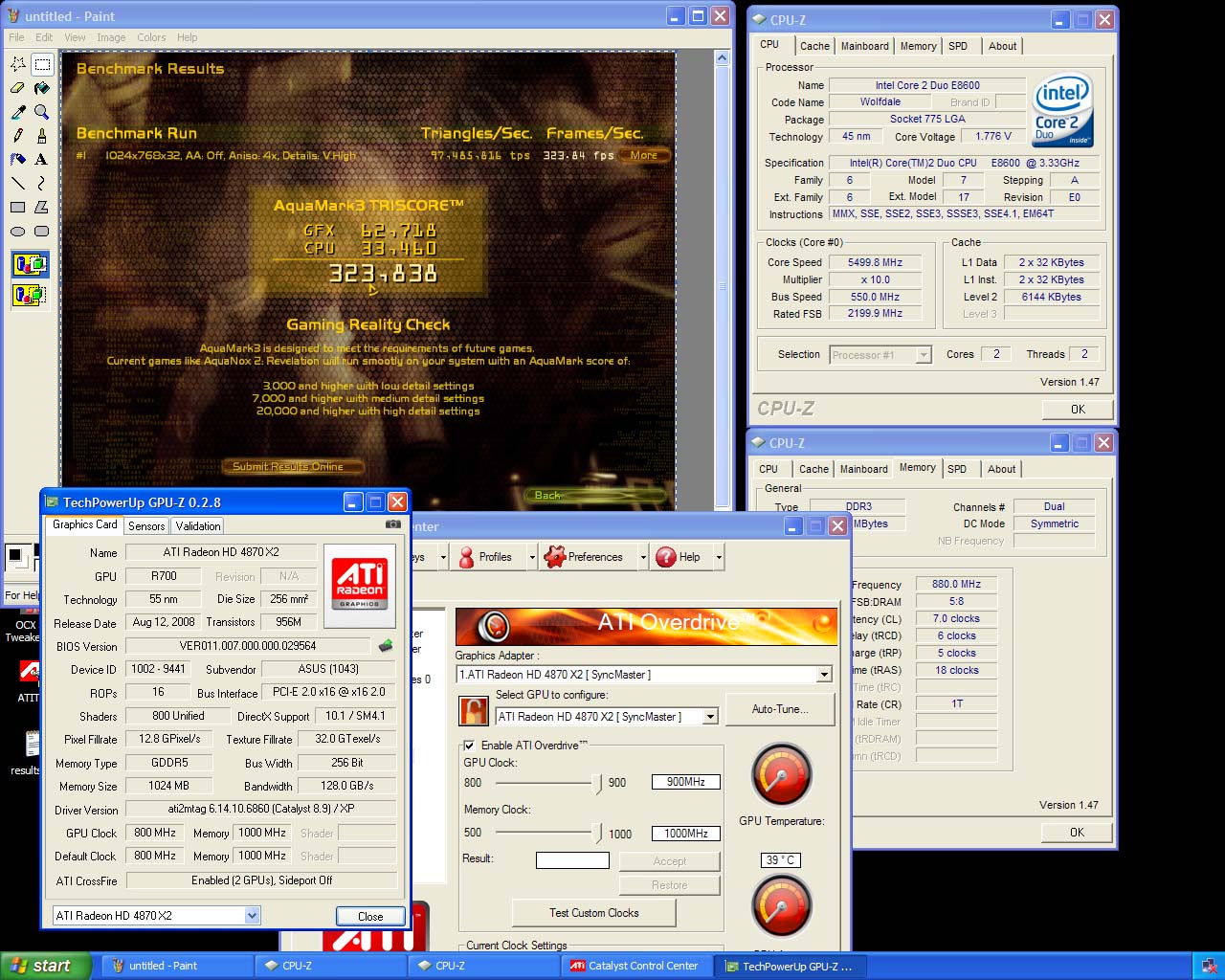Click the Profiles icon in Catalyst Control Center
Screen dimensions: 1225x980
click(466, 557)
